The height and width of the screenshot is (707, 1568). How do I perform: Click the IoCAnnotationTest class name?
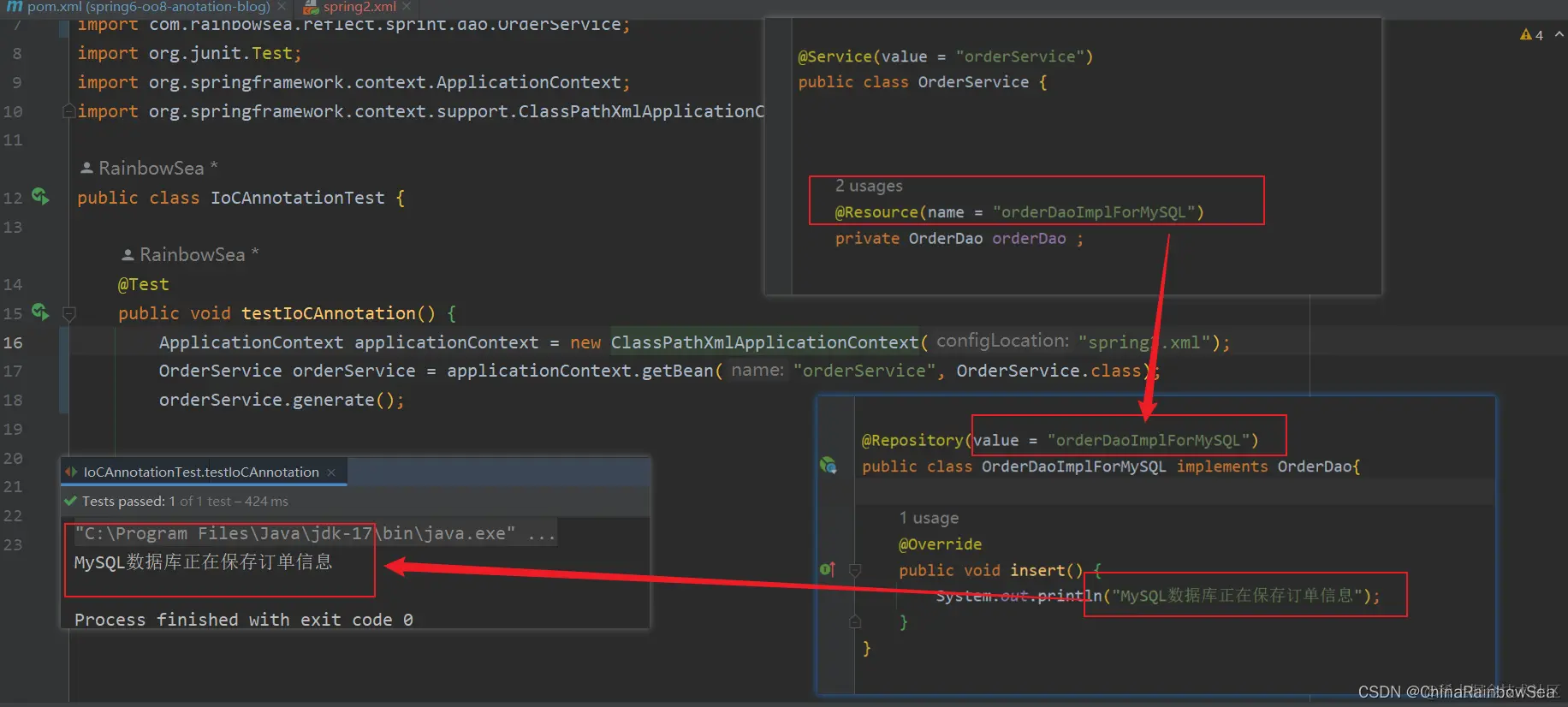298,198
